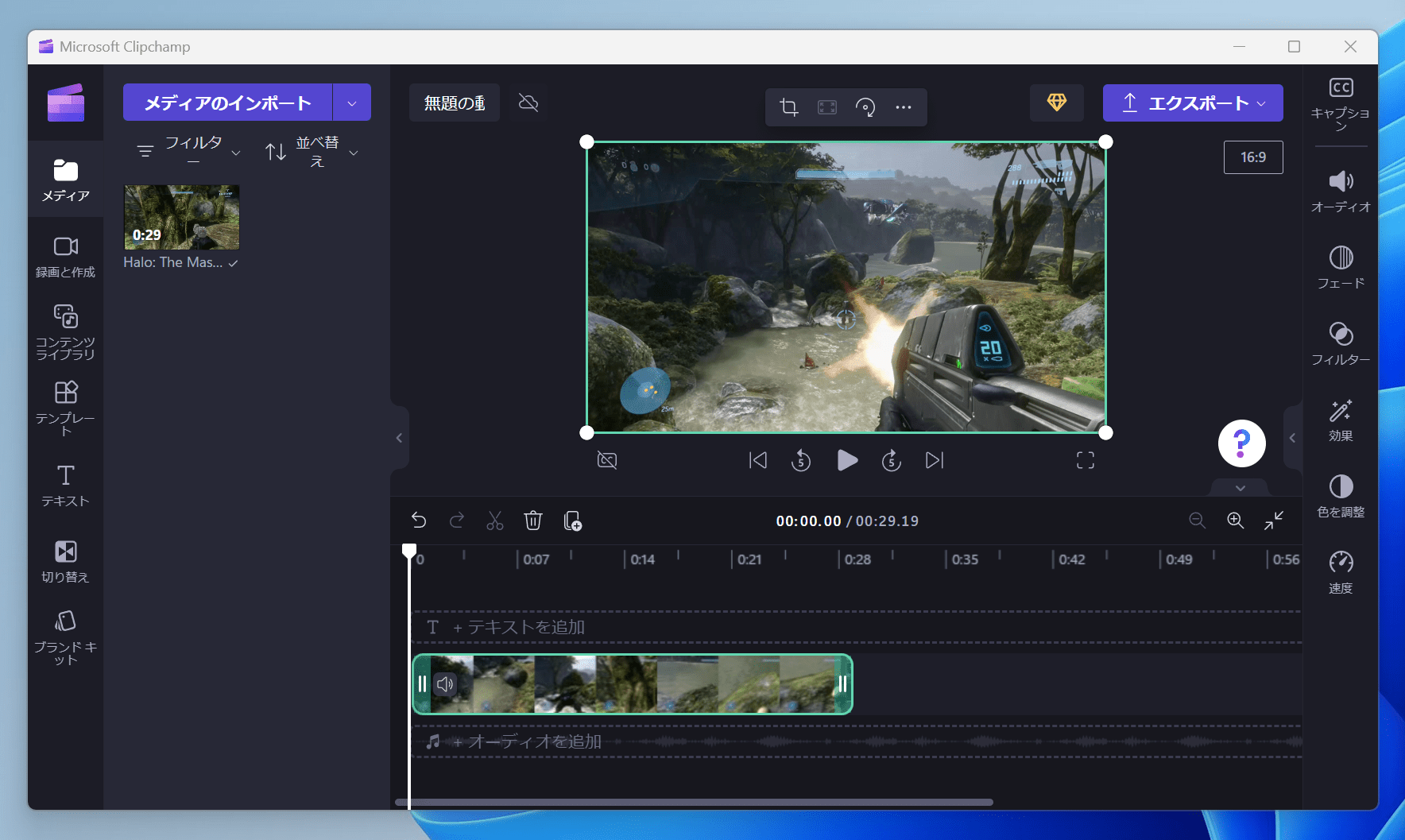Skip forward 5 seconds
This screenshot has height=840, width=1405.
892,460
